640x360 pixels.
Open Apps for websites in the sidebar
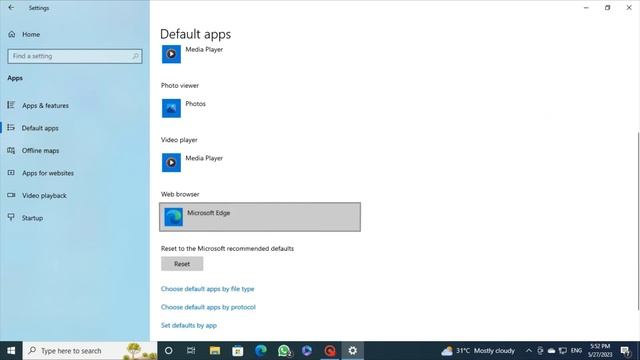click(48, 173)
